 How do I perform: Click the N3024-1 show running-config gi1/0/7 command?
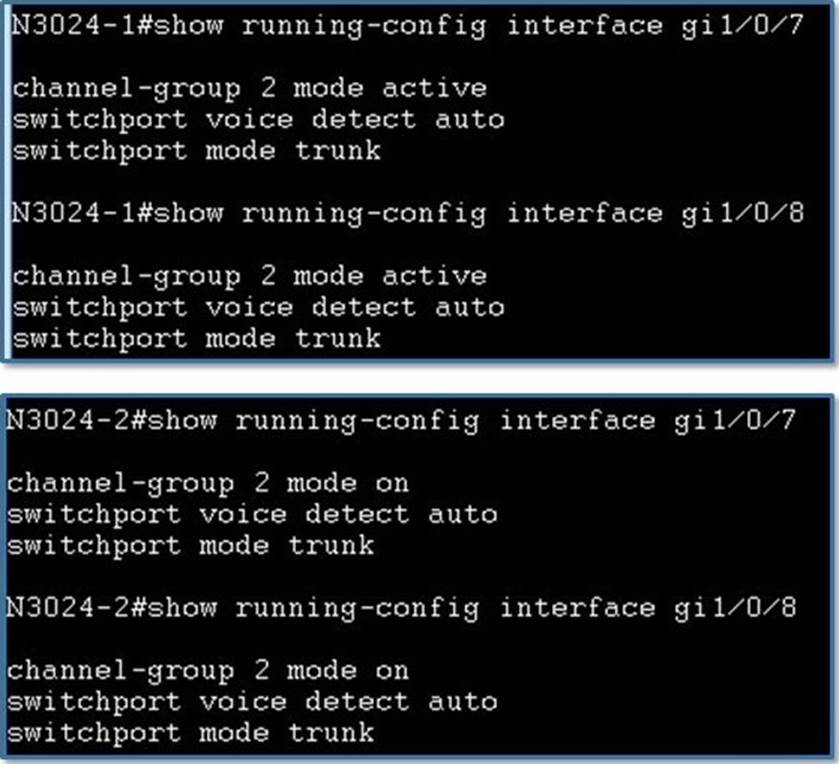[408, 26]
